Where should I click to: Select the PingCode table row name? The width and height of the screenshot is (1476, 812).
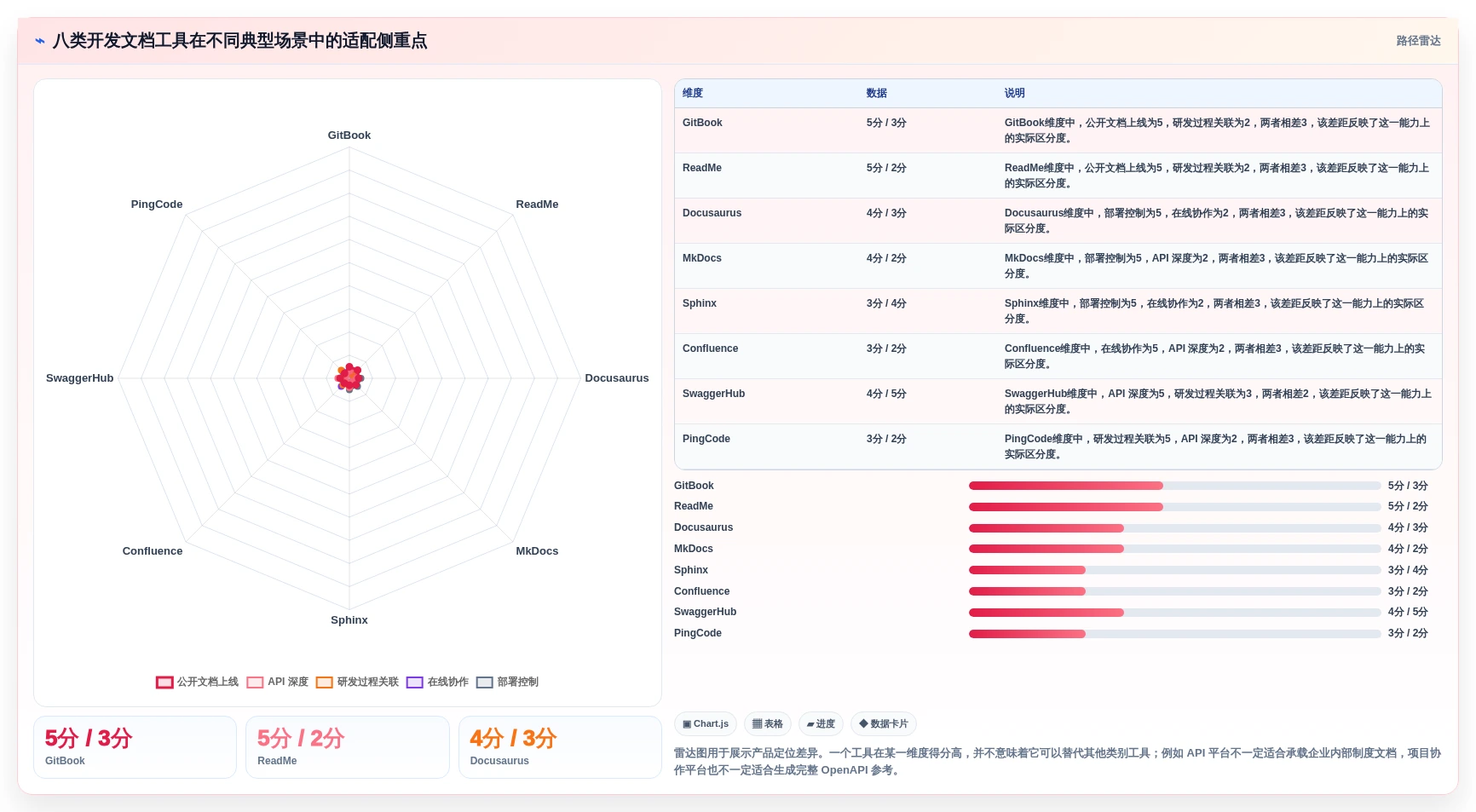pyautogui.click(x=706, y=439)
